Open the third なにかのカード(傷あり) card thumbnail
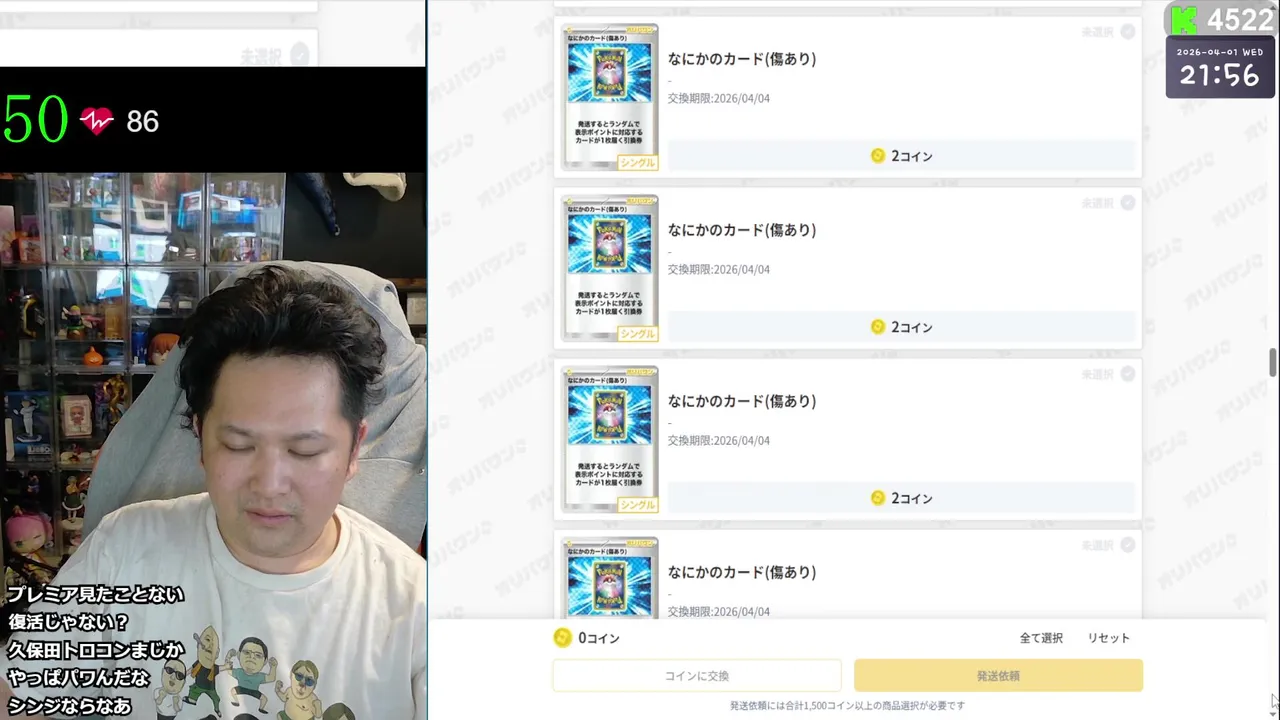This screenshot has width=1280, height=720. click(609, 439)
